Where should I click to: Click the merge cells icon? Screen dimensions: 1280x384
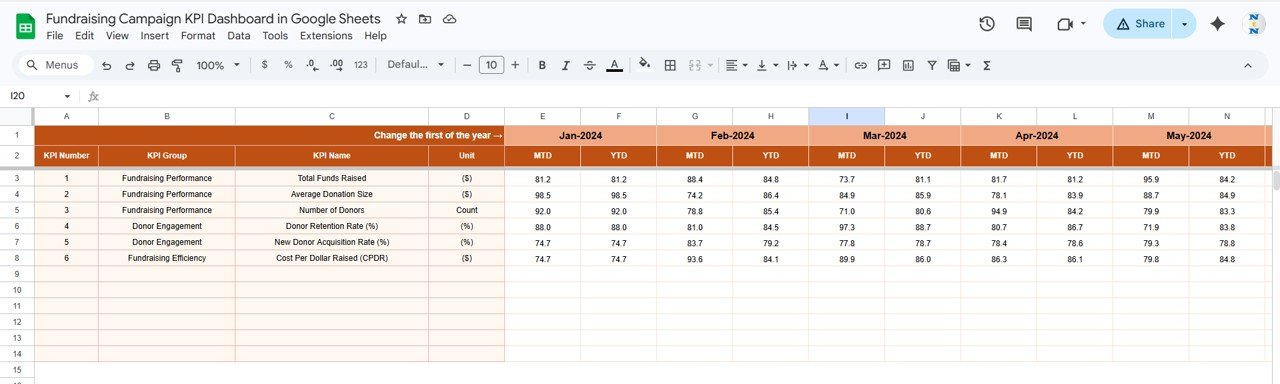(x=695, y=65)
